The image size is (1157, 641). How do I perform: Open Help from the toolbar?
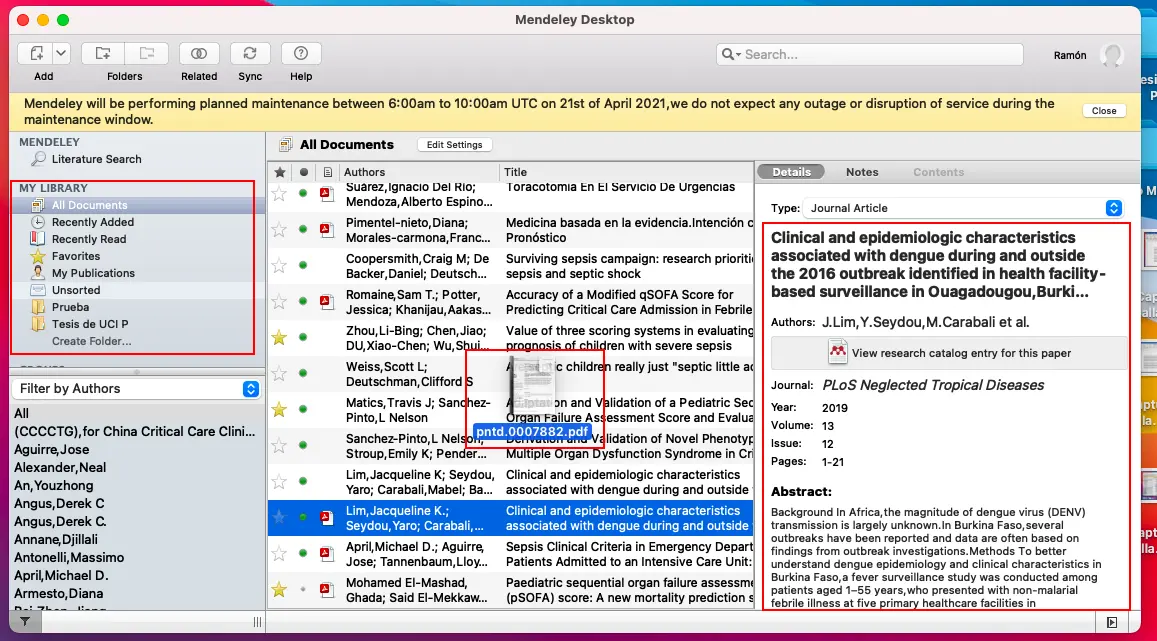(x=301, y=54)
